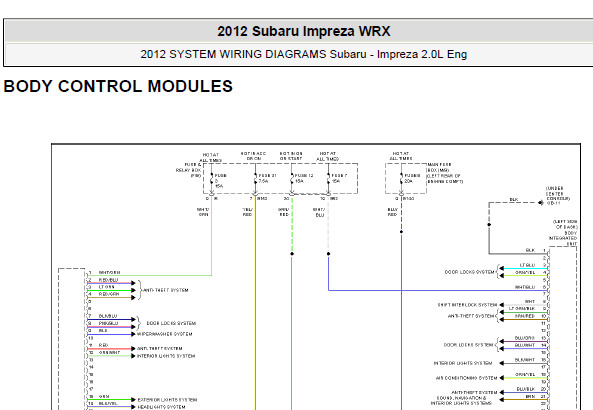Click 'ANTI-THEFT SYSTEM' beside the BLU/BLK wire
This screenshot has width=593, height=410.
tap(474, 393)
